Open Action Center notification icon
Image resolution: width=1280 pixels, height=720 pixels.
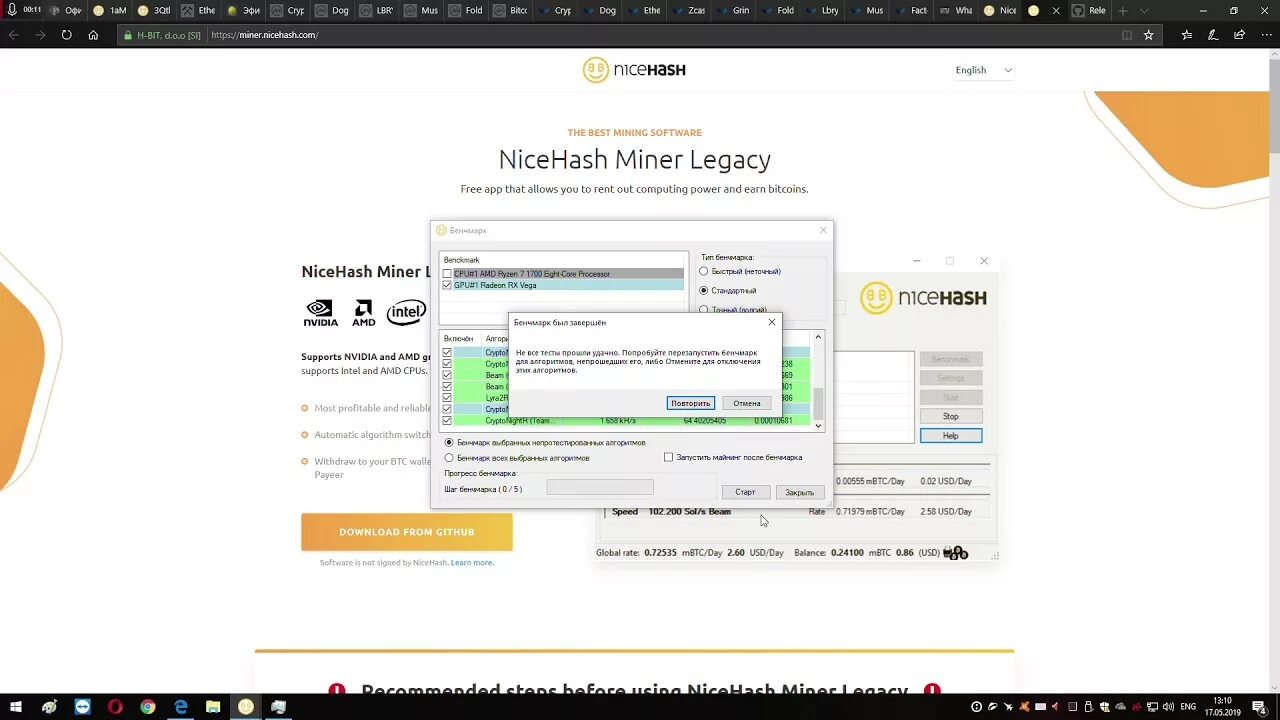tap(1259, 707)
